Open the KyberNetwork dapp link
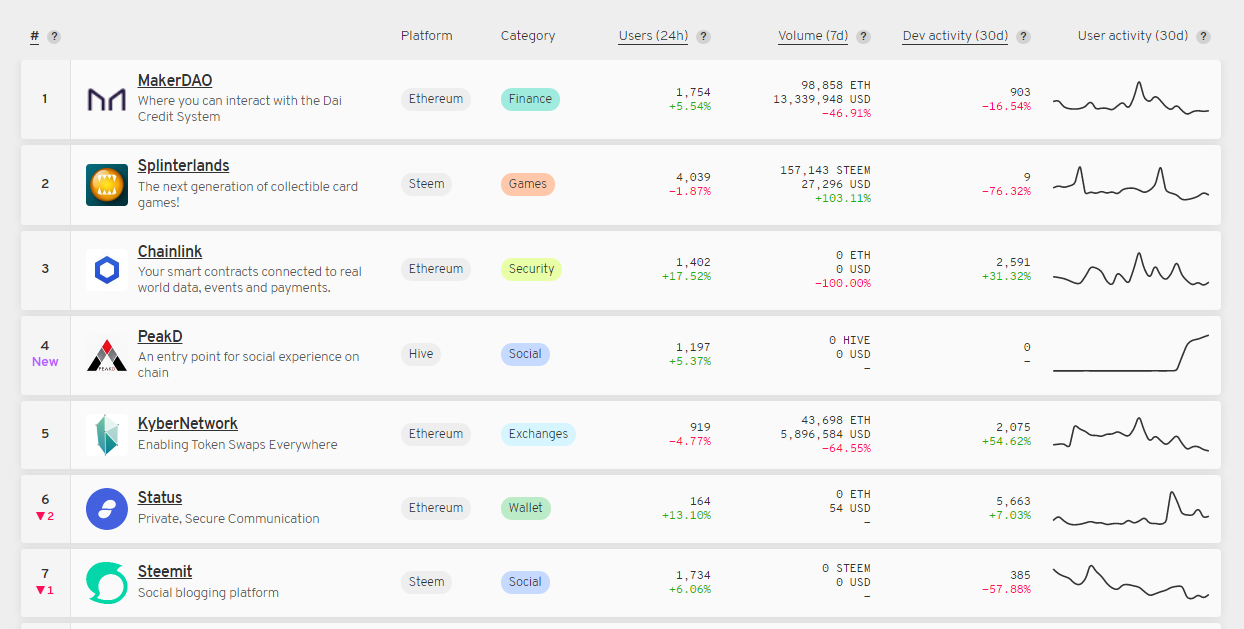 coord(188,423)
